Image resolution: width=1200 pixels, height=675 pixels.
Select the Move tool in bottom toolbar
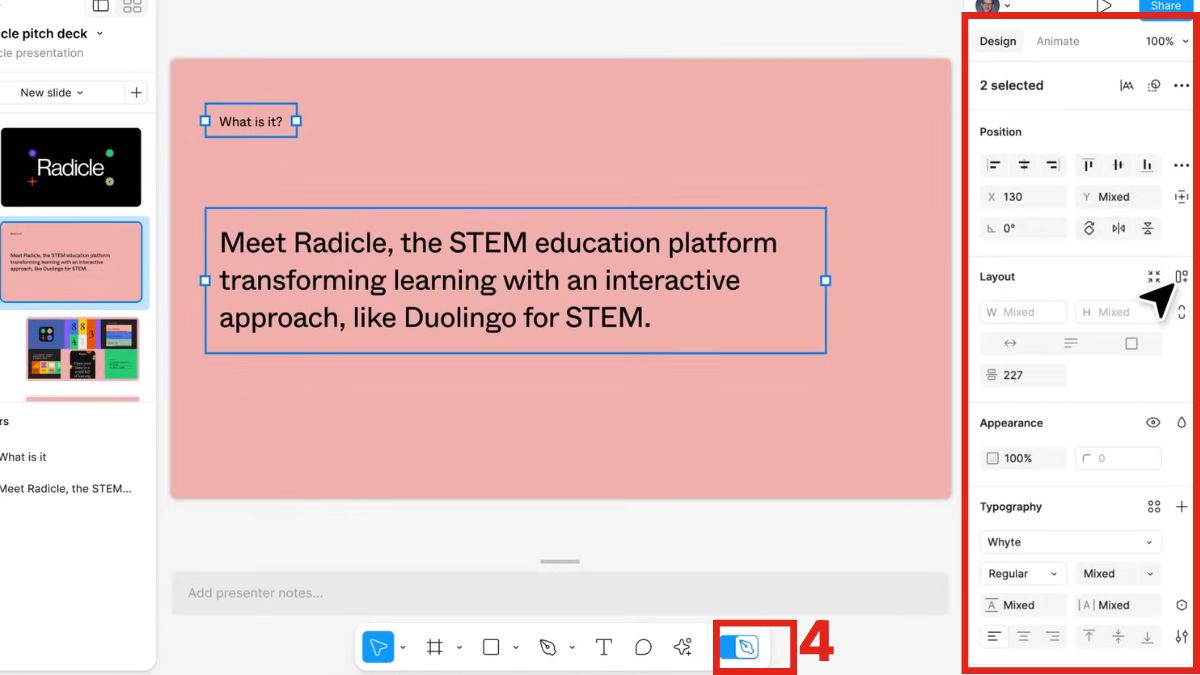click(378, 647)
